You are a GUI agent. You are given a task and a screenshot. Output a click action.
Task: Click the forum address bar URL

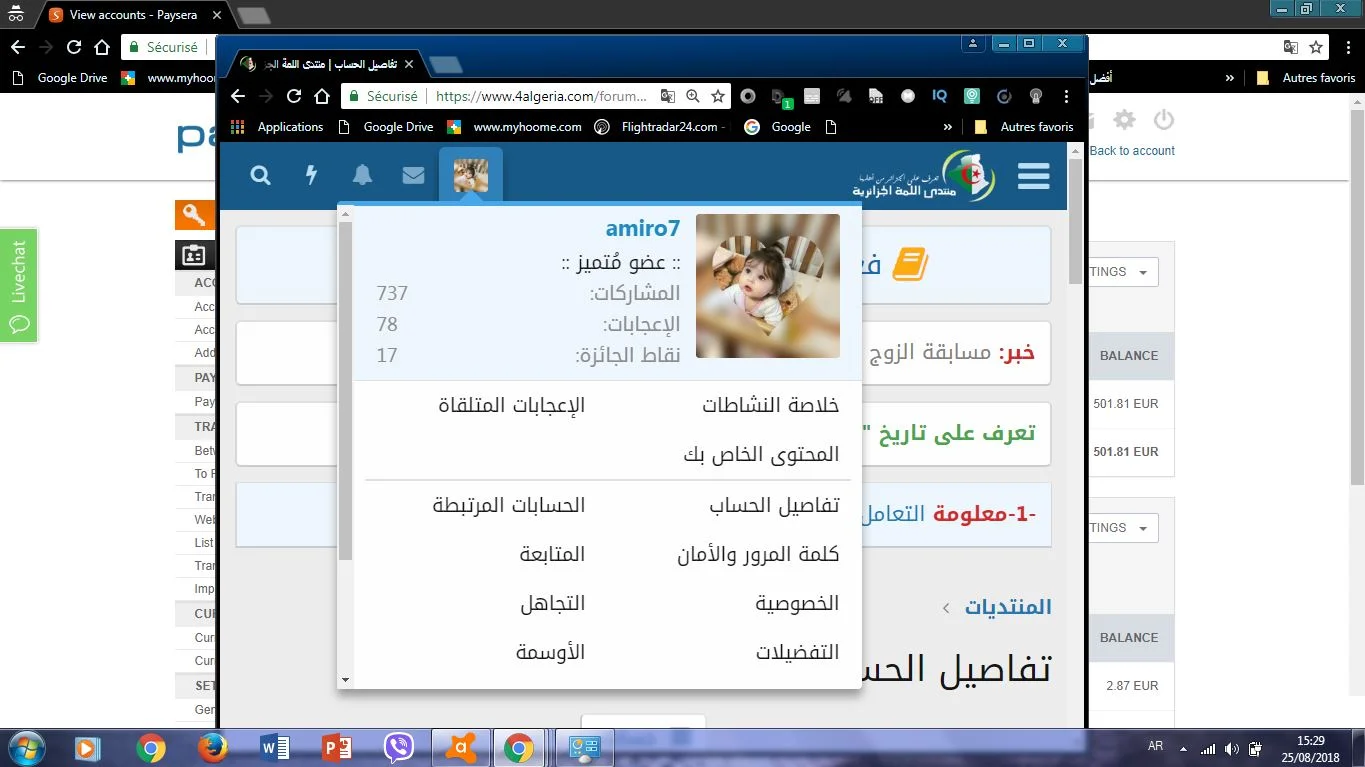pyautogui.click(x=541, y=96)
